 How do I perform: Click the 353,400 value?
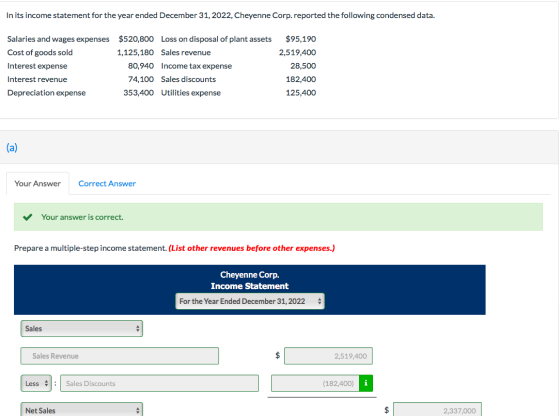point(139,93)
